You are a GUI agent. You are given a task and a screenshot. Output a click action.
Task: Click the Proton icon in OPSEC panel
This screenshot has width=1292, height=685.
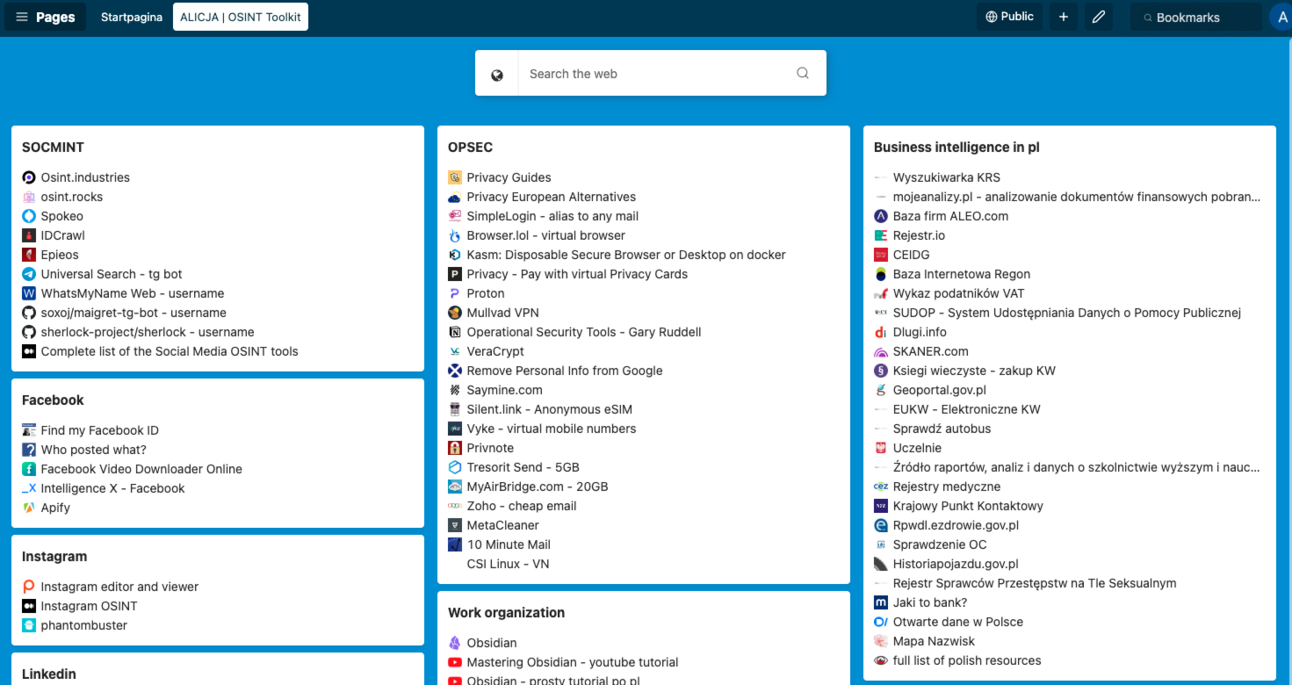[x=453, y=293]
